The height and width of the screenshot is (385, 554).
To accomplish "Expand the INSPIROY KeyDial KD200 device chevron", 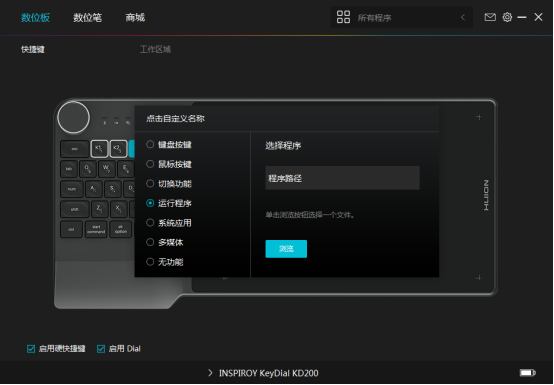I will pos(210,373).
